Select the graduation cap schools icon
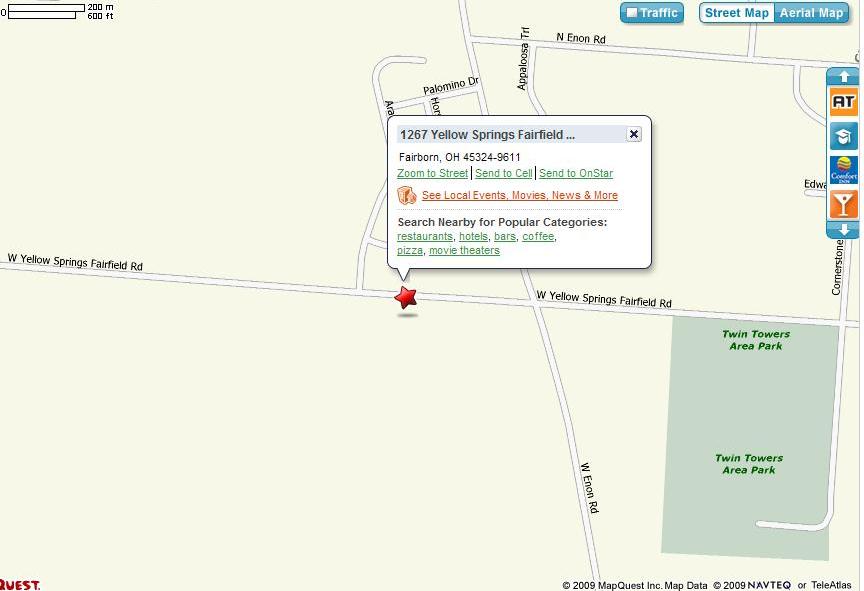 click(844, 136)
